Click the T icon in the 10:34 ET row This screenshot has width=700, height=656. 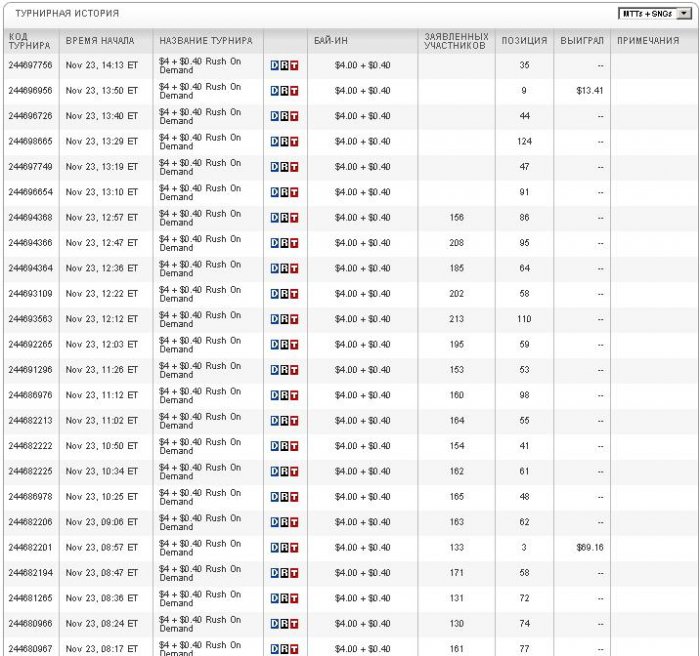coord(294,472)
